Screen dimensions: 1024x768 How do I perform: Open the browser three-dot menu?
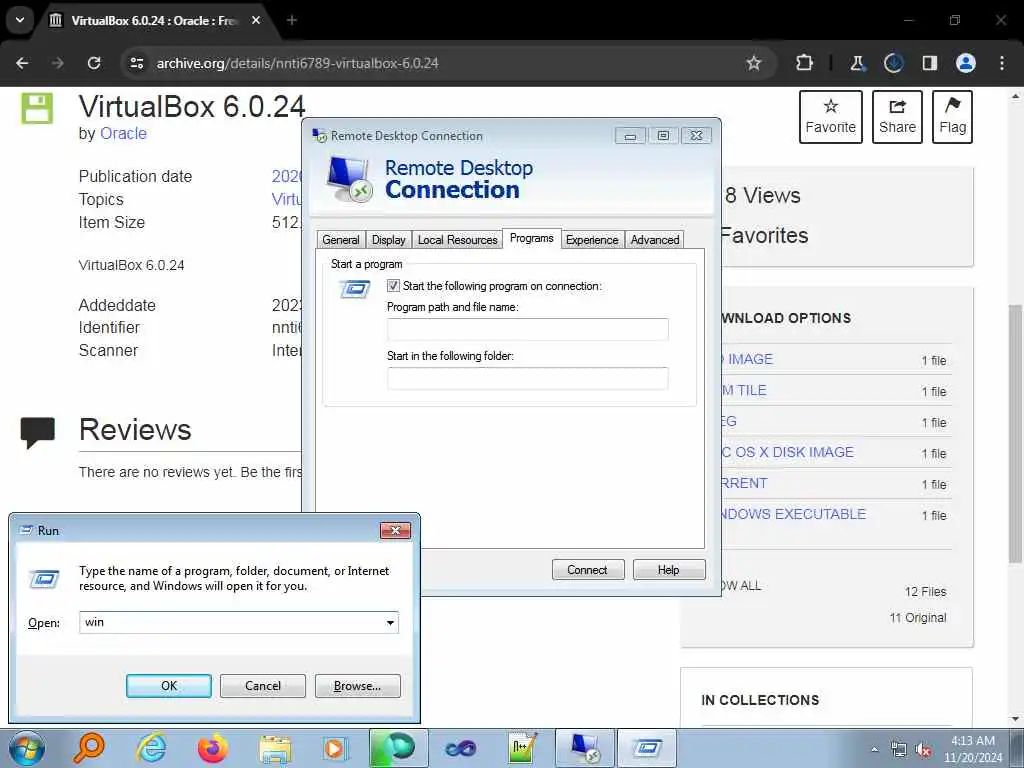[1002, 63]
